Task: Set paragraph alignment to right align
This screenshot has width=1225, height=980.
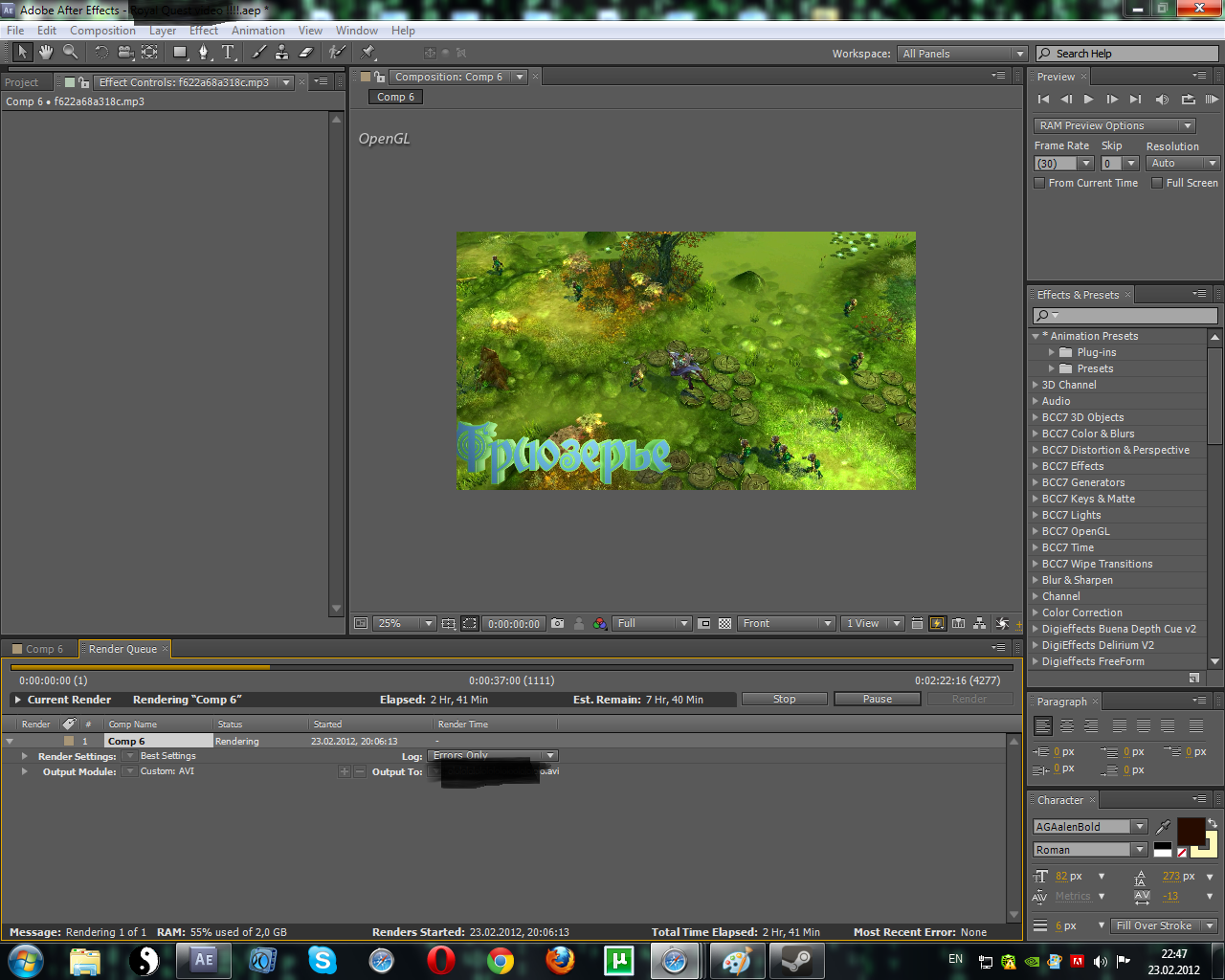Action: tap(1090, 726)
